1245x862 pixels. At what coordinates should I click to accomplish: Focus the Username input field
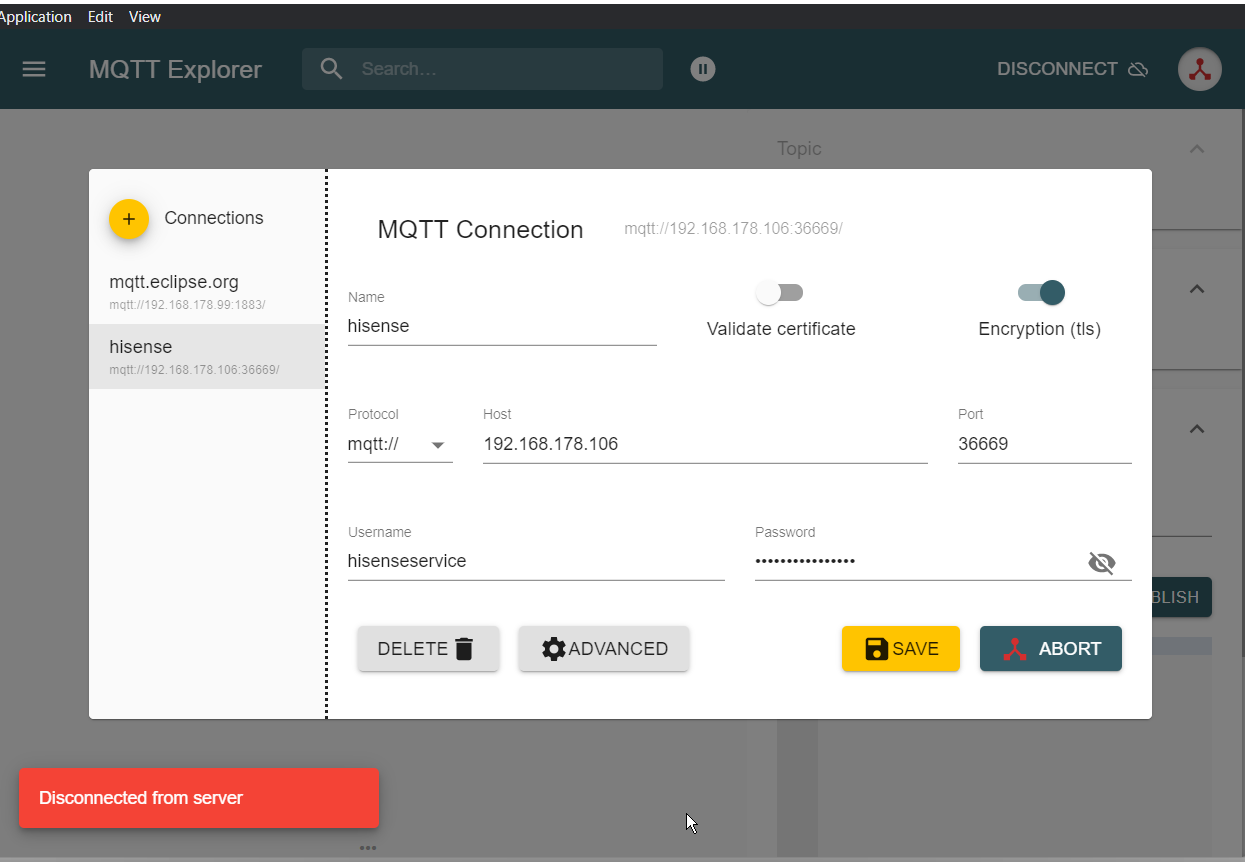tap(536, 562)
